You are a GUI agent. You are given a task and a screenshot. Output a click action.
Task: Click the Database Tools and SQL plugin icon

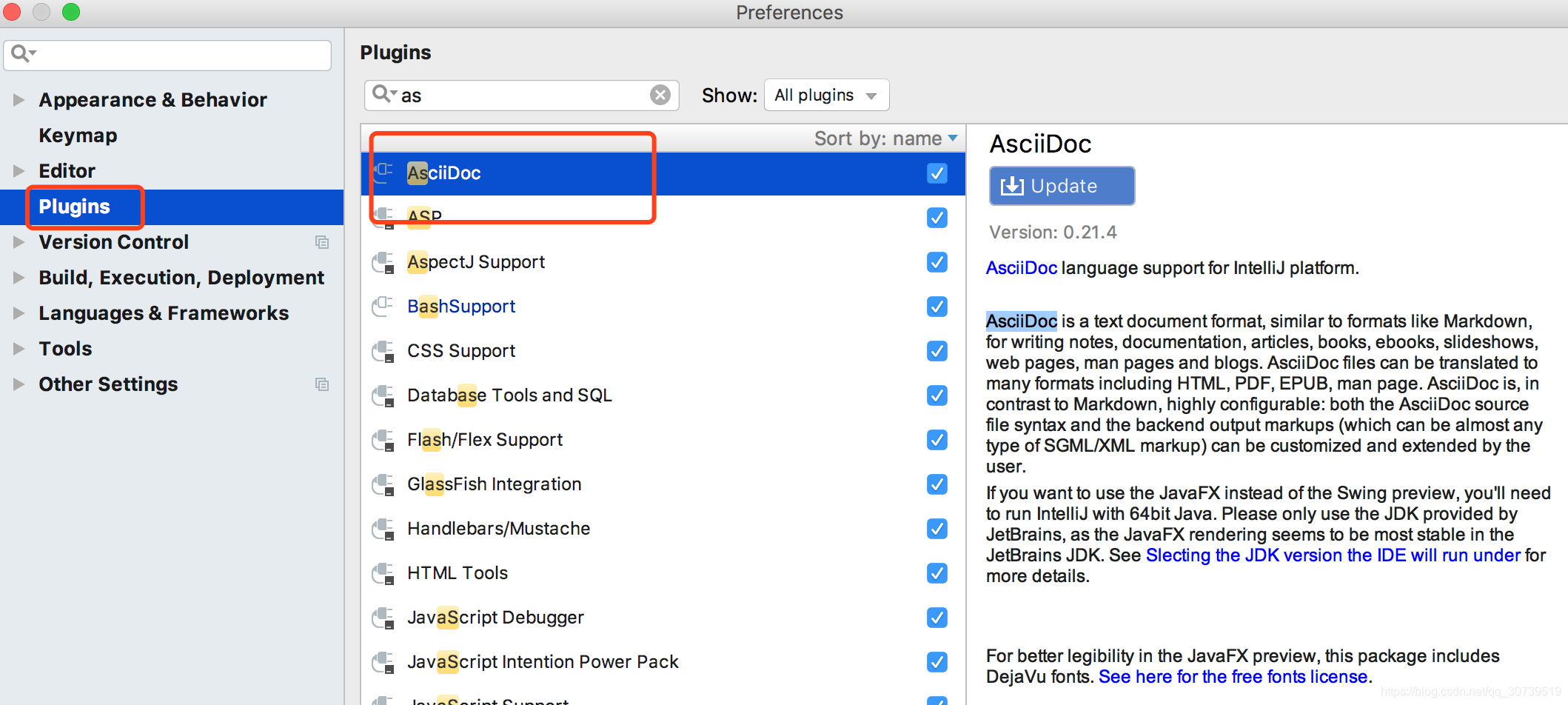[x=383, y=395]
